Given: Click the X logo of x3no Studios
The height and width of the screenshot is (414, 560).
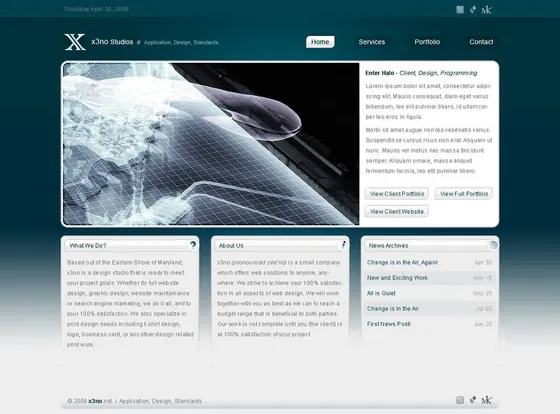Looking at the screenshot, I should (75, 42).
